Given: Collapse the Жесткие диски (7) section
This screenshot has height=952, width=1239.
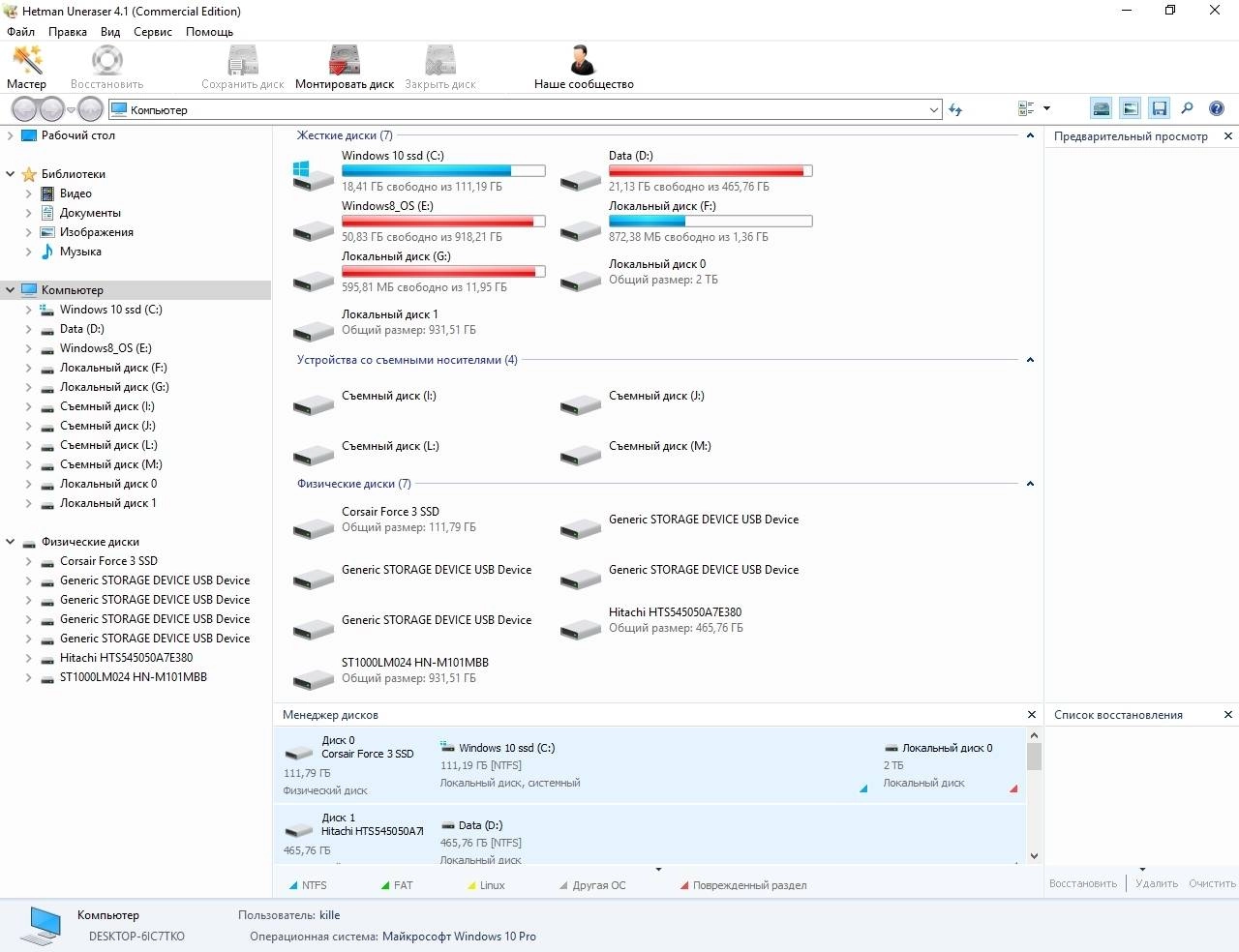Looking at the screenshot, I should 1030,135.
